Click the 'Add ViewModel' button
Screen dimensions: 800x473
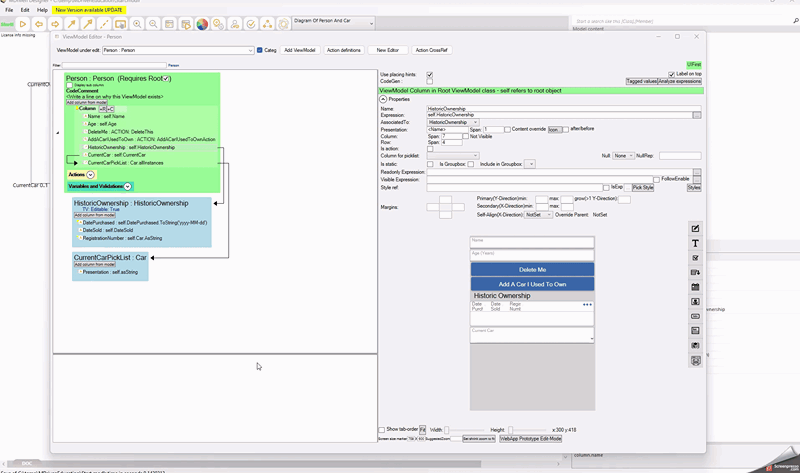tap(299, 49)
